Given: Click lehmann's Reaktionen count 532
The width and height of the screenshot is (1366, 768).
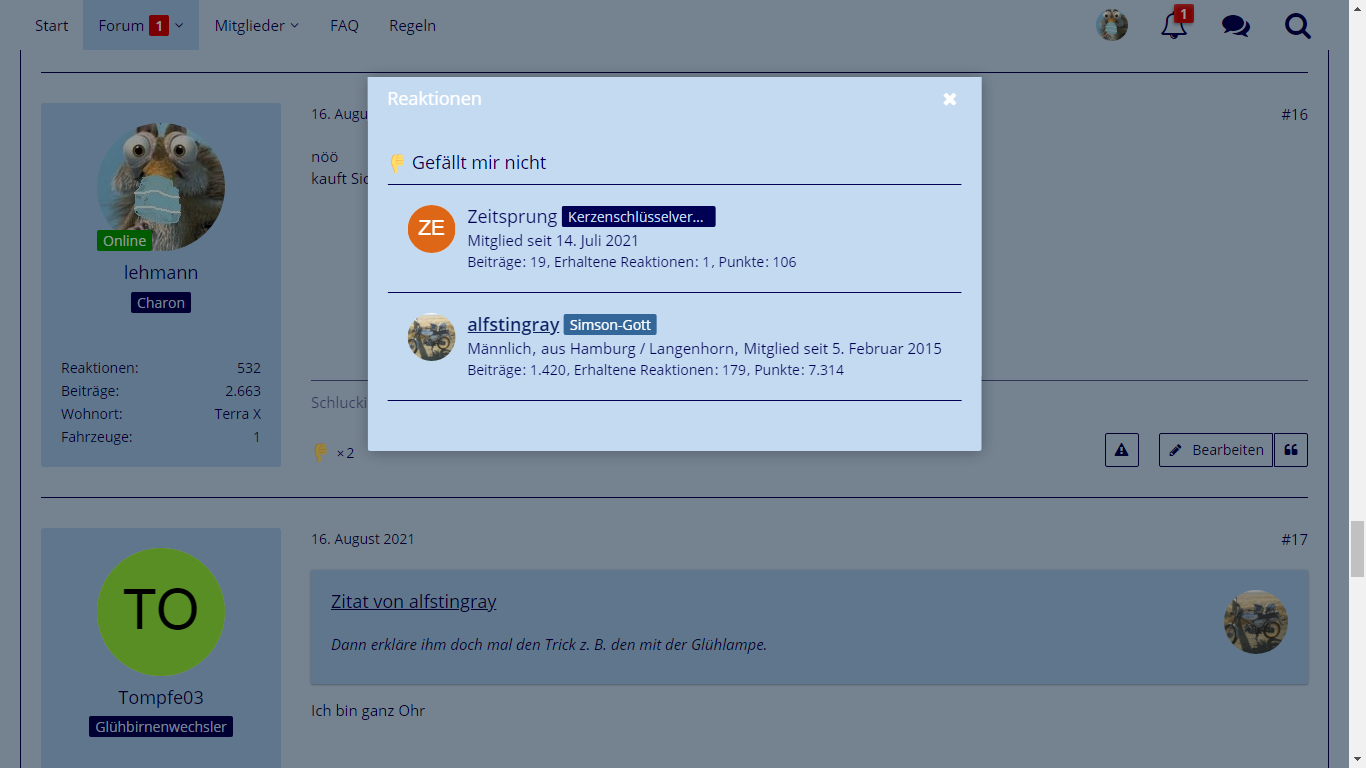Looking at the screenshot, I should pyautogui.click(x=249, y=368).
